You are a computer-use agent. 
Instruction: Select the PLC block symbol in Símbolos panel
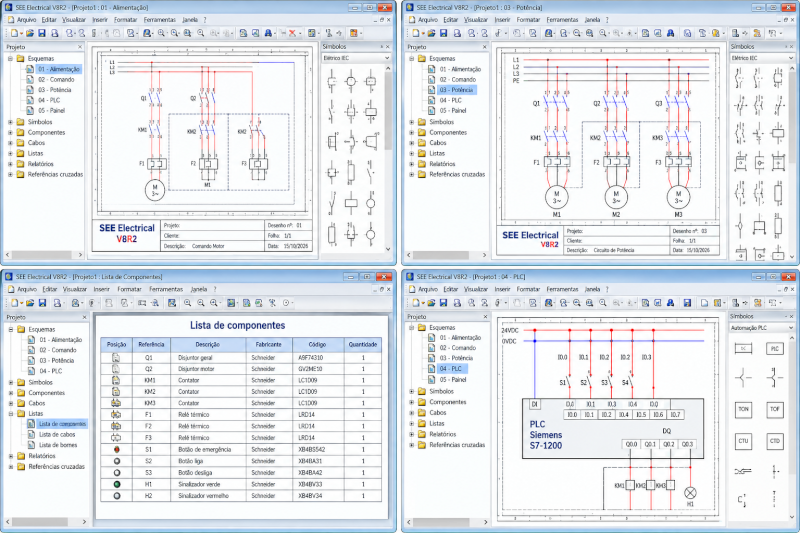(774, 349)
